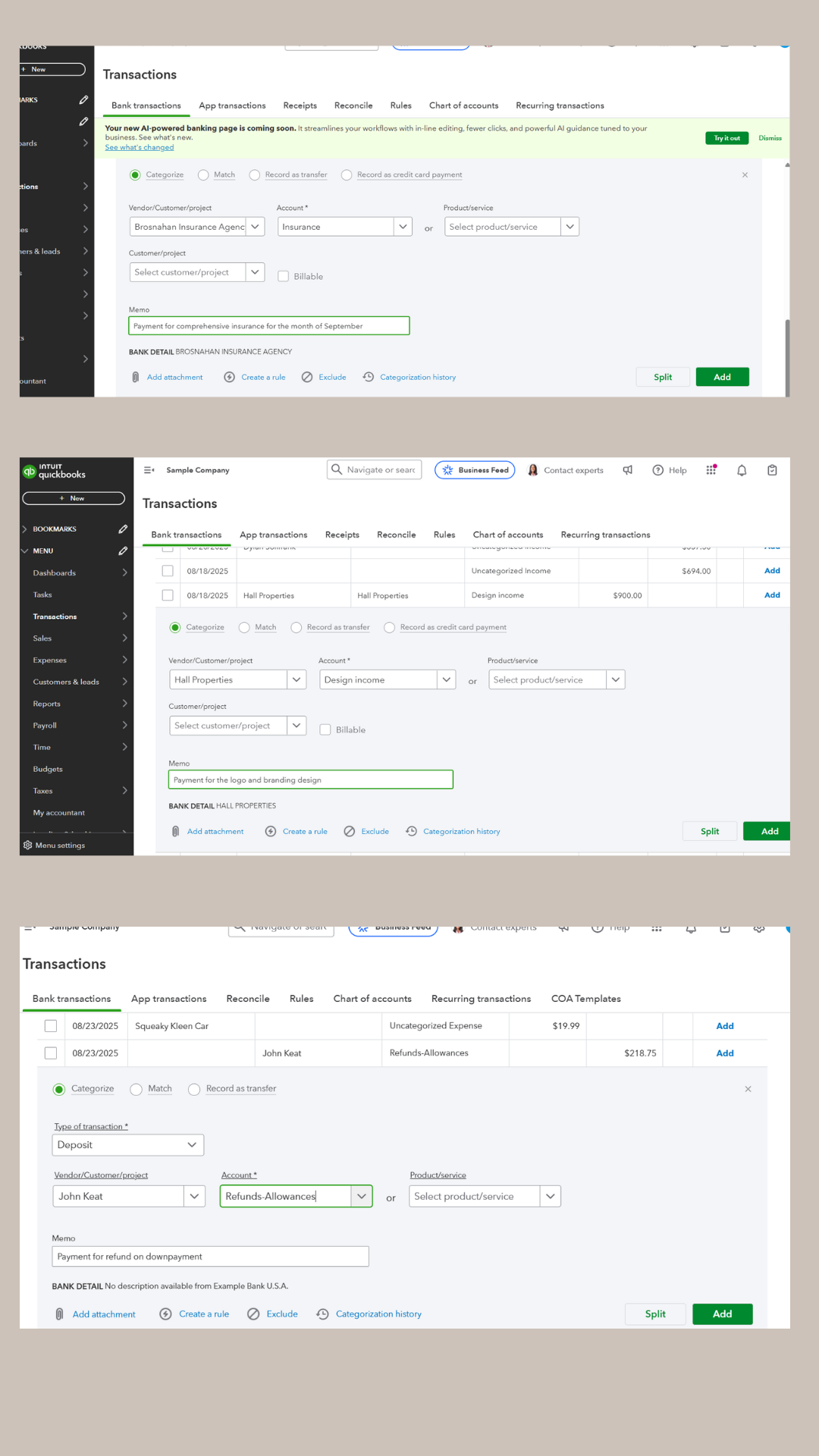This screenshot has height=1456, width=819.
Task: Open Rules tab in the John Keat screenshot
Action: coord(302,999)
